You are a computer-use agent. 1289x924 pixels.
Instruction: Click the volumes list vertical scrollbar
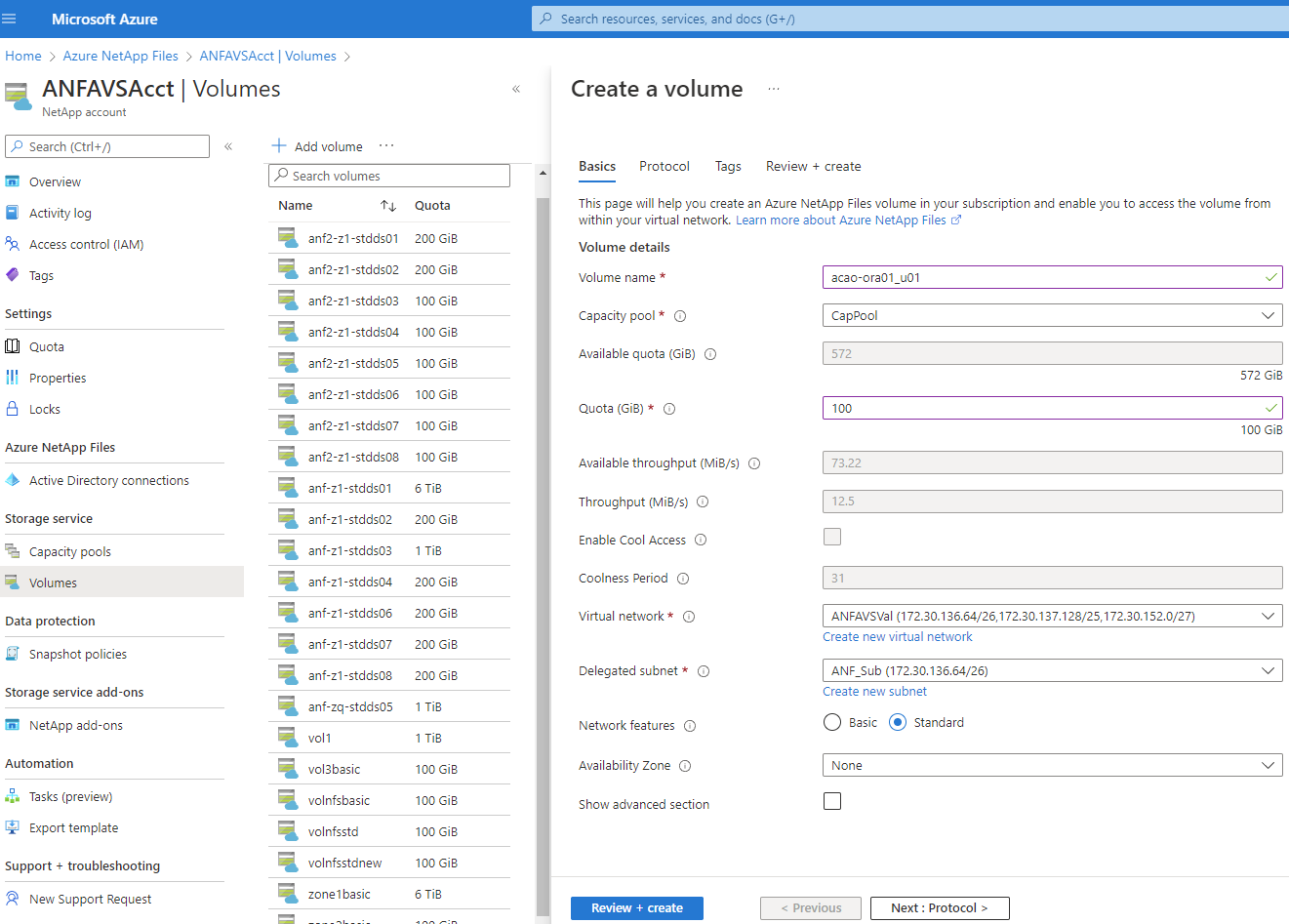543,546
